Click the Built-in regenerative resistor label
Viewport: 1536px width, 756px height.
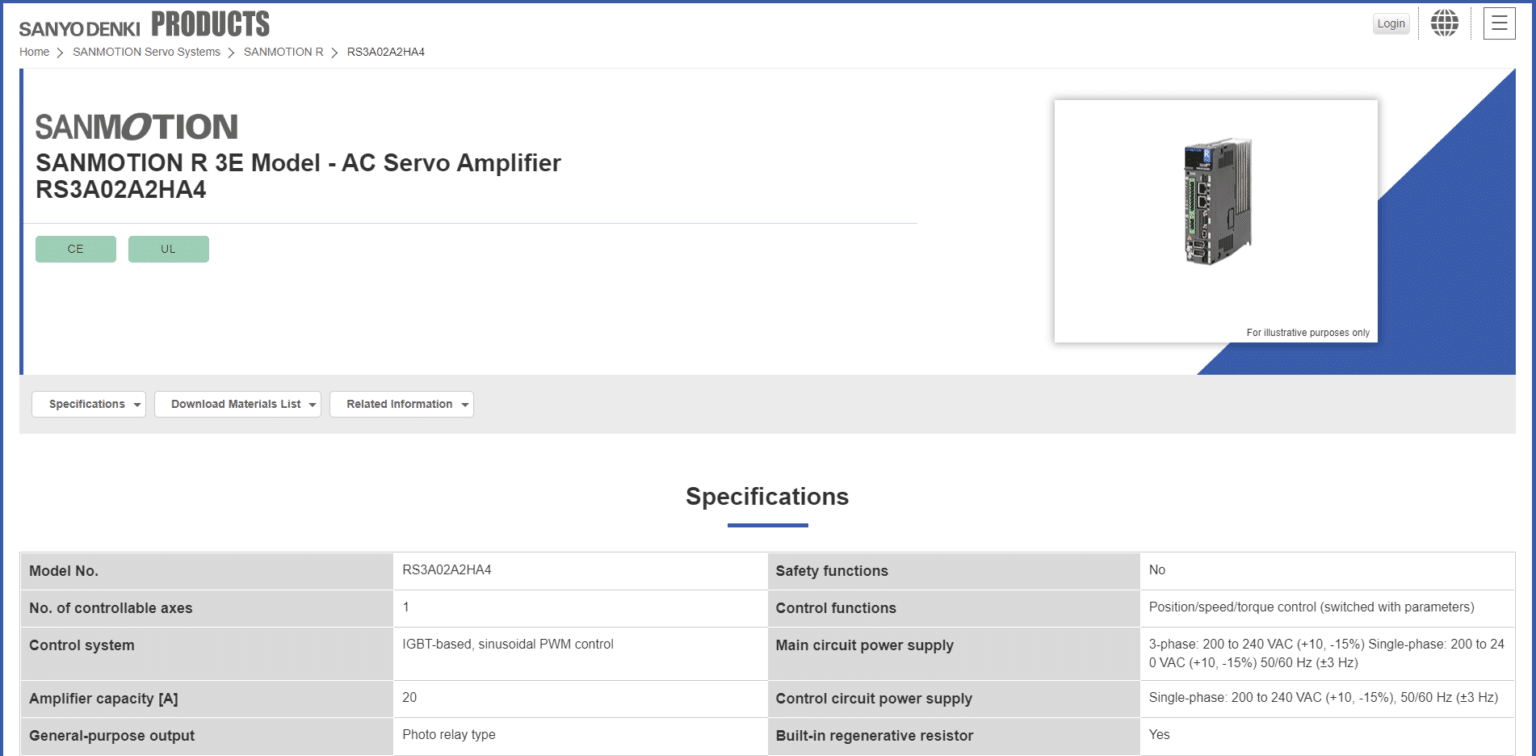pyautogui.click(x=874, y=736)
